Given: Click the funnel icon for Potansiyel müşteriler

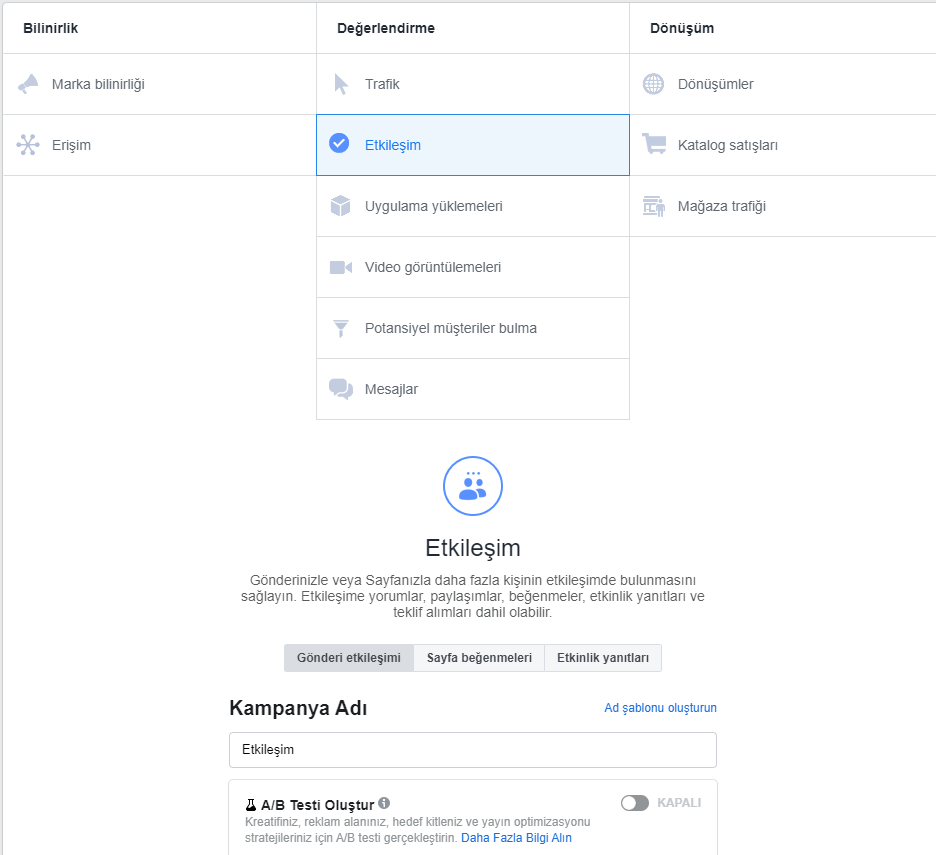Looking at the screenshot, I should tap(341, 328).
